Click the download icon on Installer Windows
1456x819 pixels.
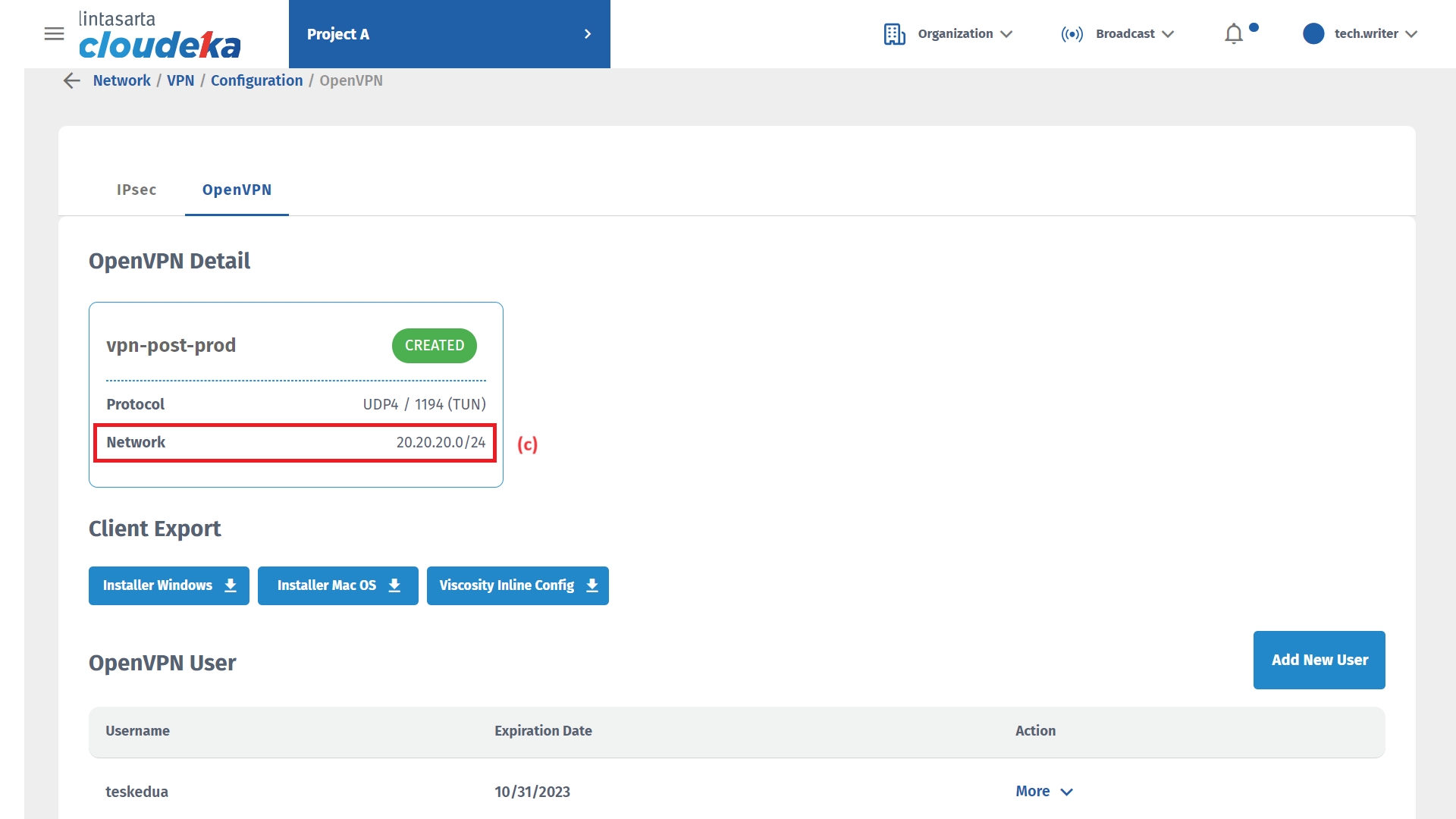tap(231, 585)
